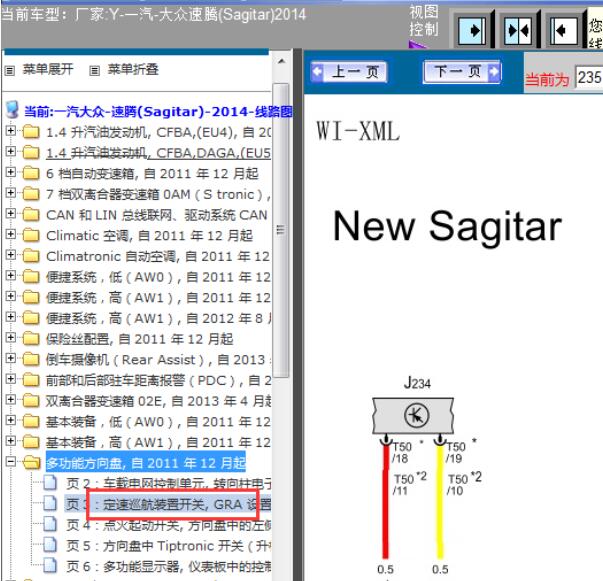Click the view control right-arrow icon
Viewport: 603px width, 581px height.
pyautogui.click(x=472, y=30)
